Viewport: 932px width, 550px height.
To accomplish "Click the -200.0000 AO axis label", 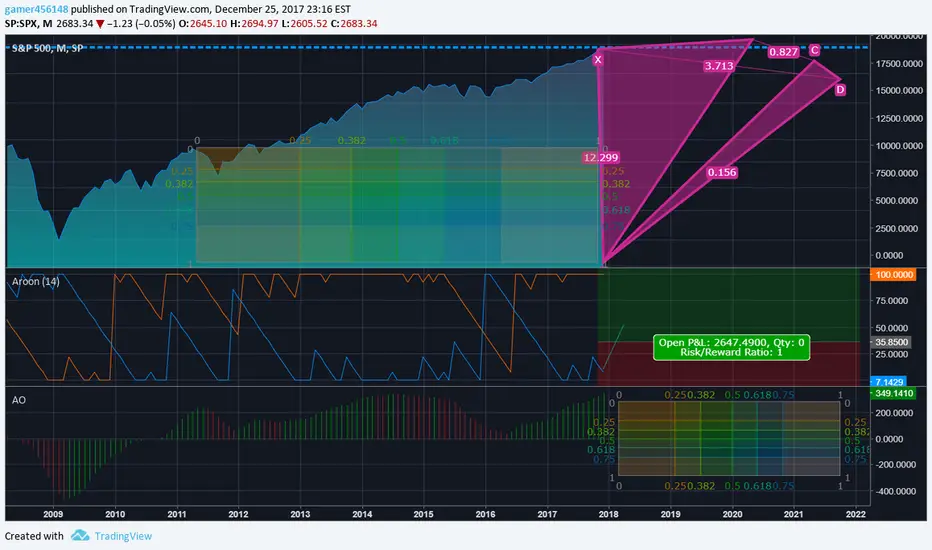I will click(895, 465).
